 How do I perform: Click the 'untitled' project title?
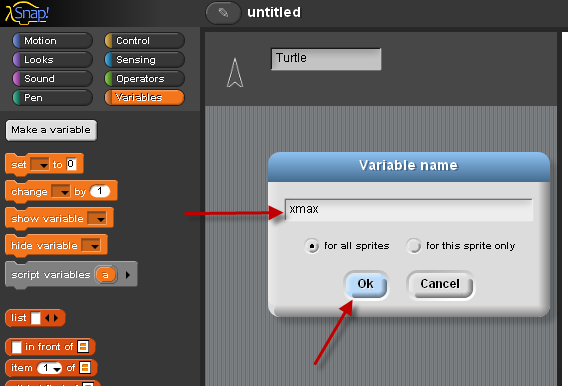274,13
